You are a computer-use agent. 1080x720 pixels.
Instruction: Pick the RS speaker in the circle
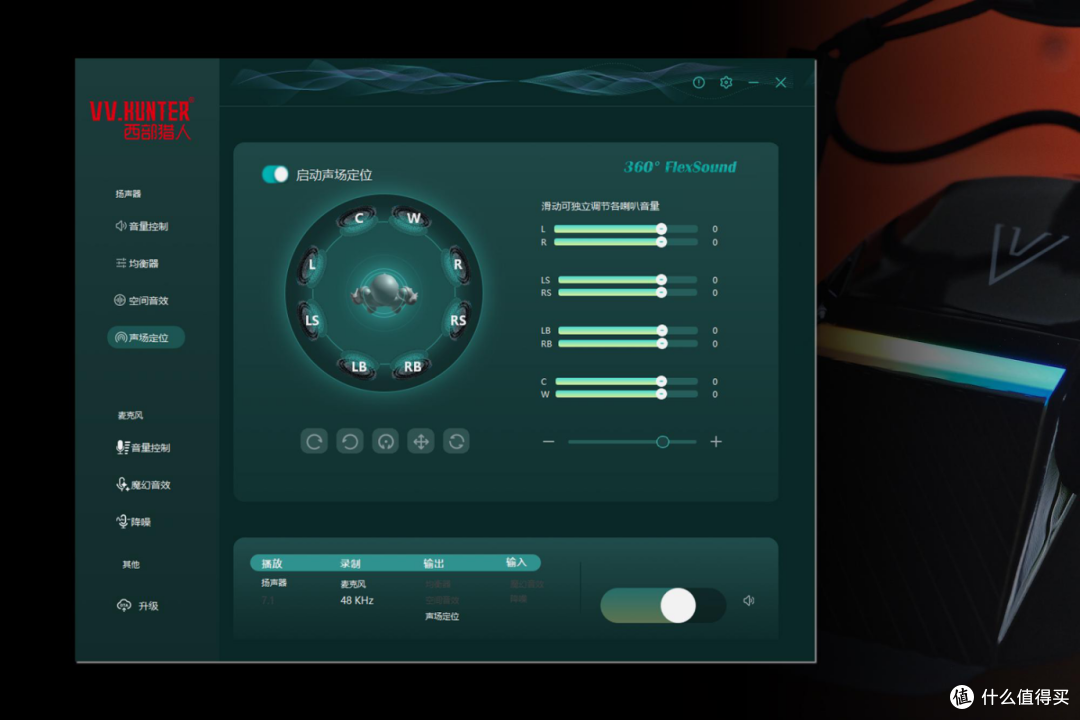click(x=458, y=320)
